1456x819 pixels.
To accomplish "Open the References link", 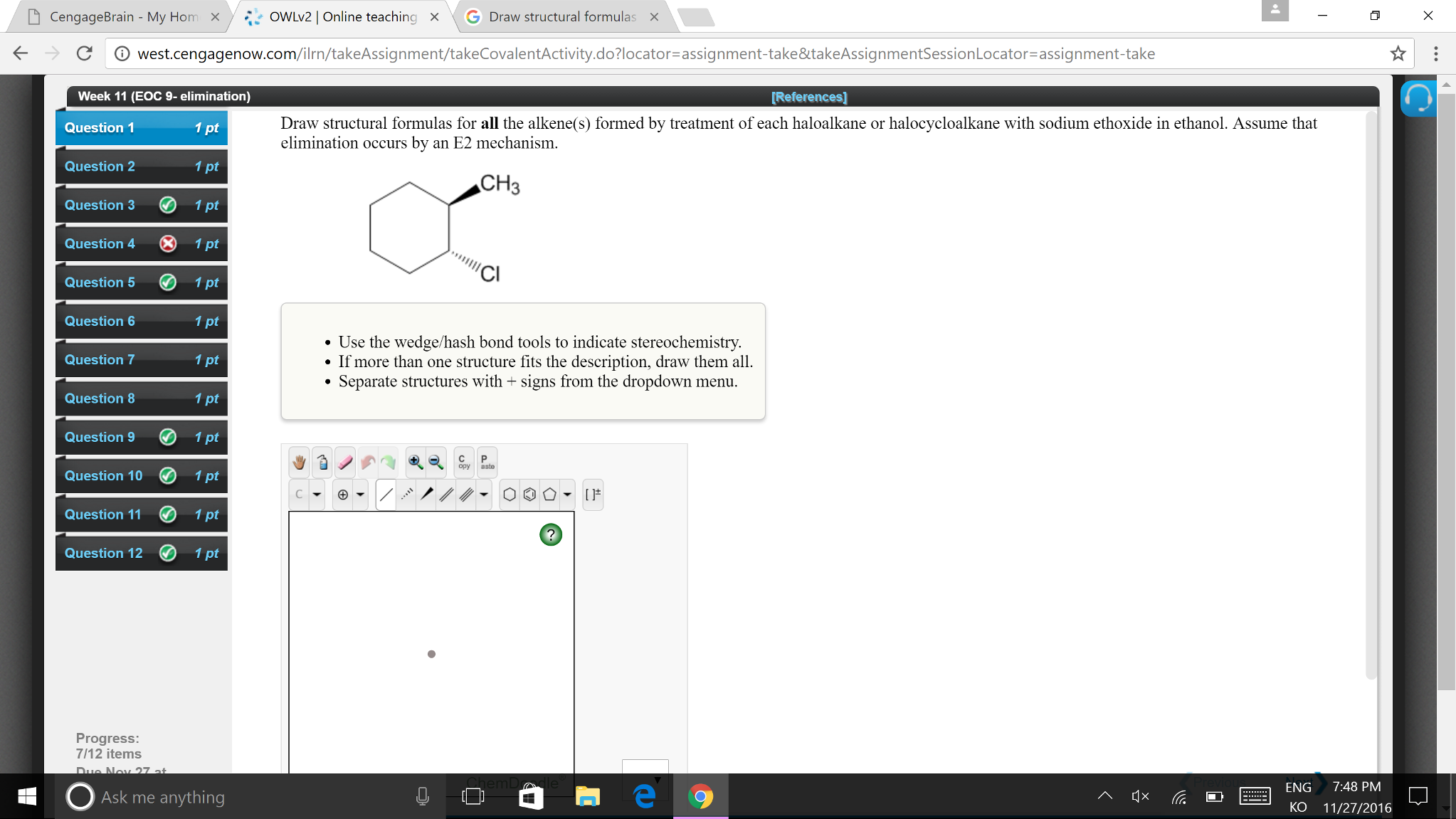I will click(x=808, y=97).
